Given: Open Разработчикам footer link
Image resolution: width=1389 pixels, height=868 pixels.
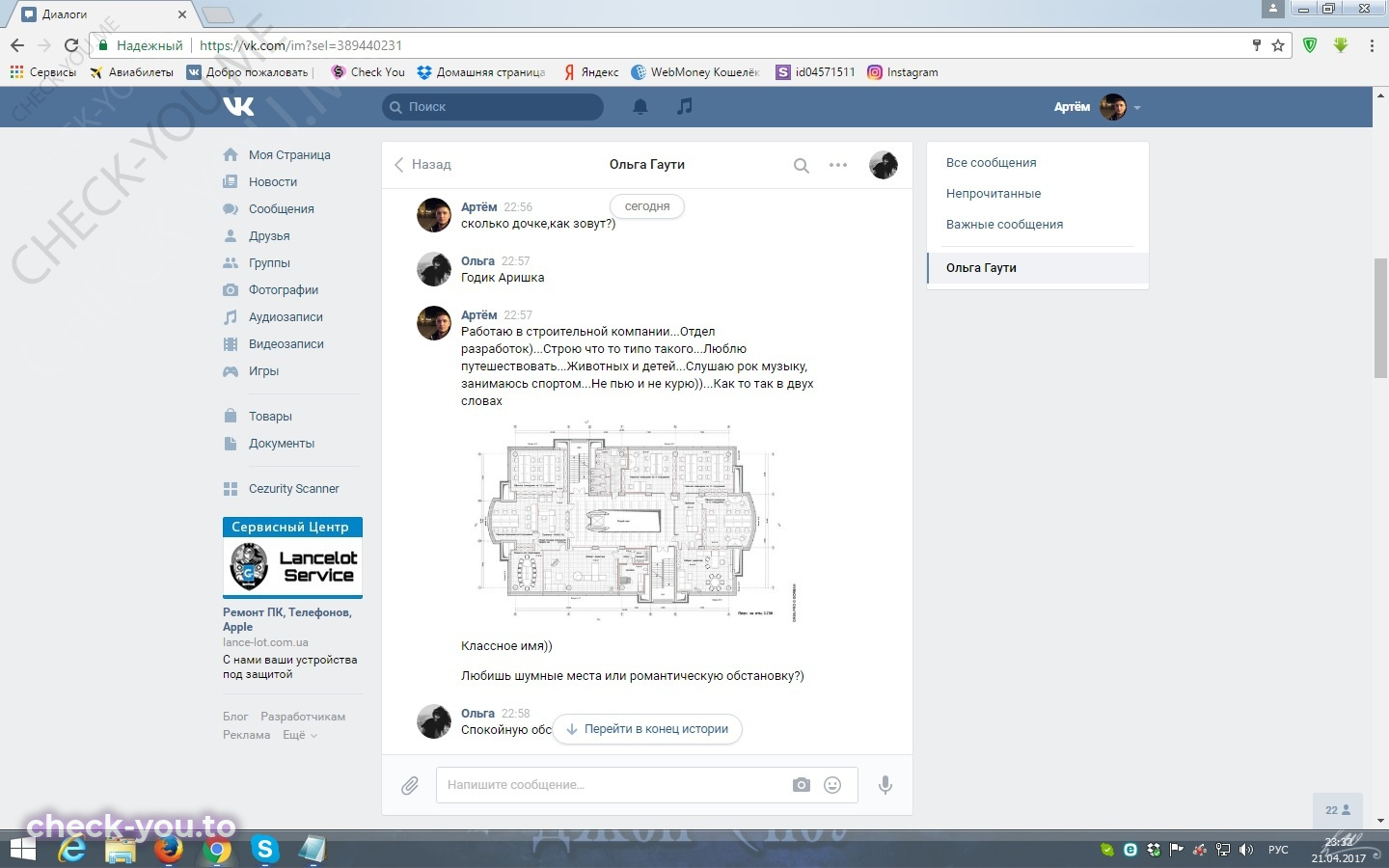Looking at the screenshot, I should pos(303,717).
